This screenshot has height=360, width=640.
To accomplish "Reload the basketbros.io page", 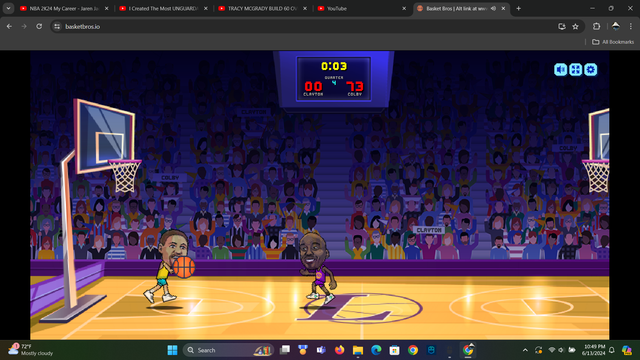I will tap(39, 27).
